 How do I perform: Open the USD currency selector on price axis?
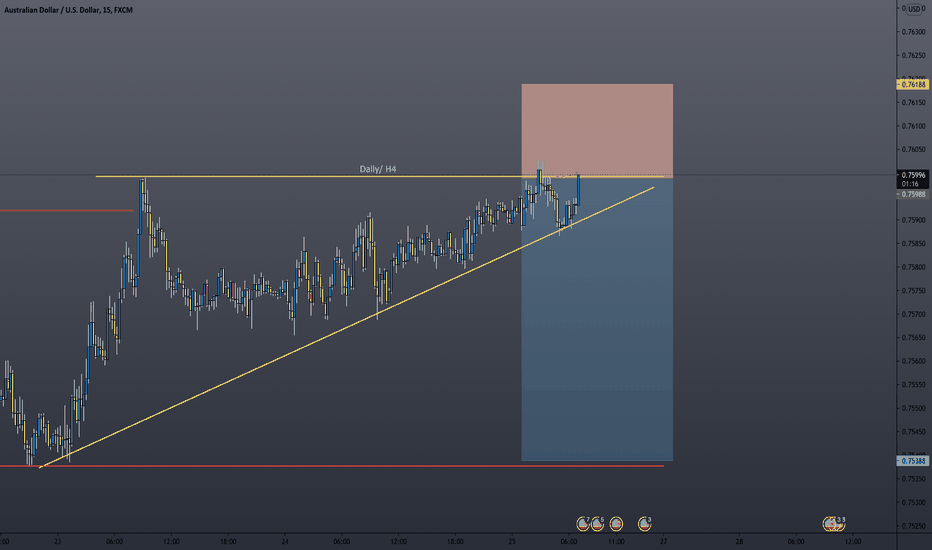pos(914,9)
